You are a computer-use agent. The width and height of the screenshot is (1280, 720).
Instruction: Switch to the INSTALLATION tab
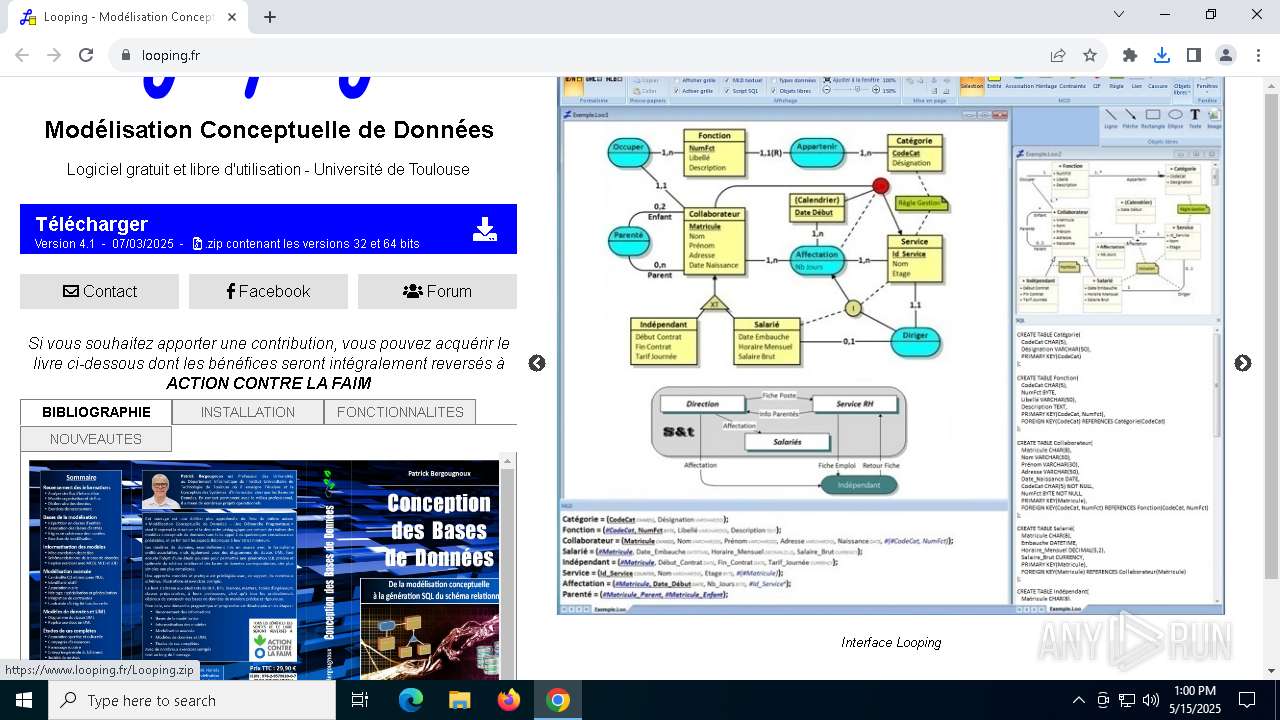(248, 412)
